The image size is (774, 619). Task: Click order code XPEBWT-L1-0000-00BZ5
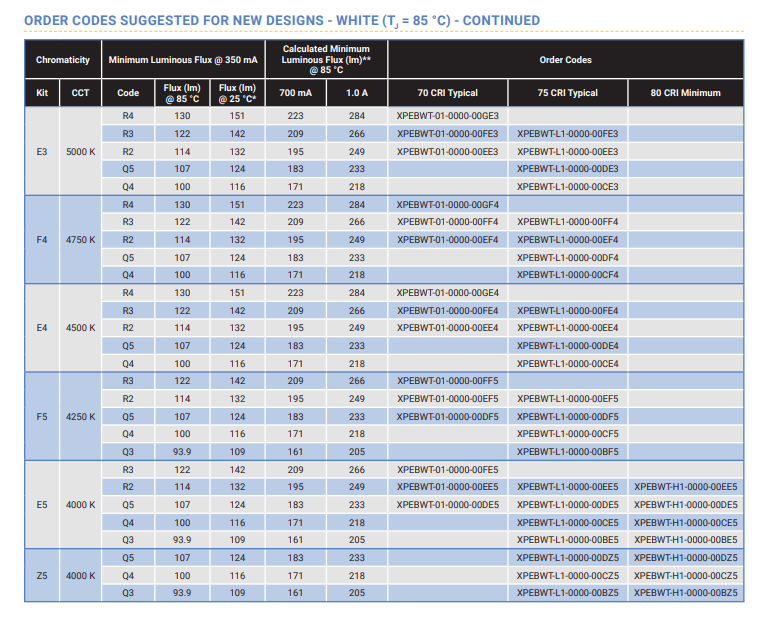[568, 593]
